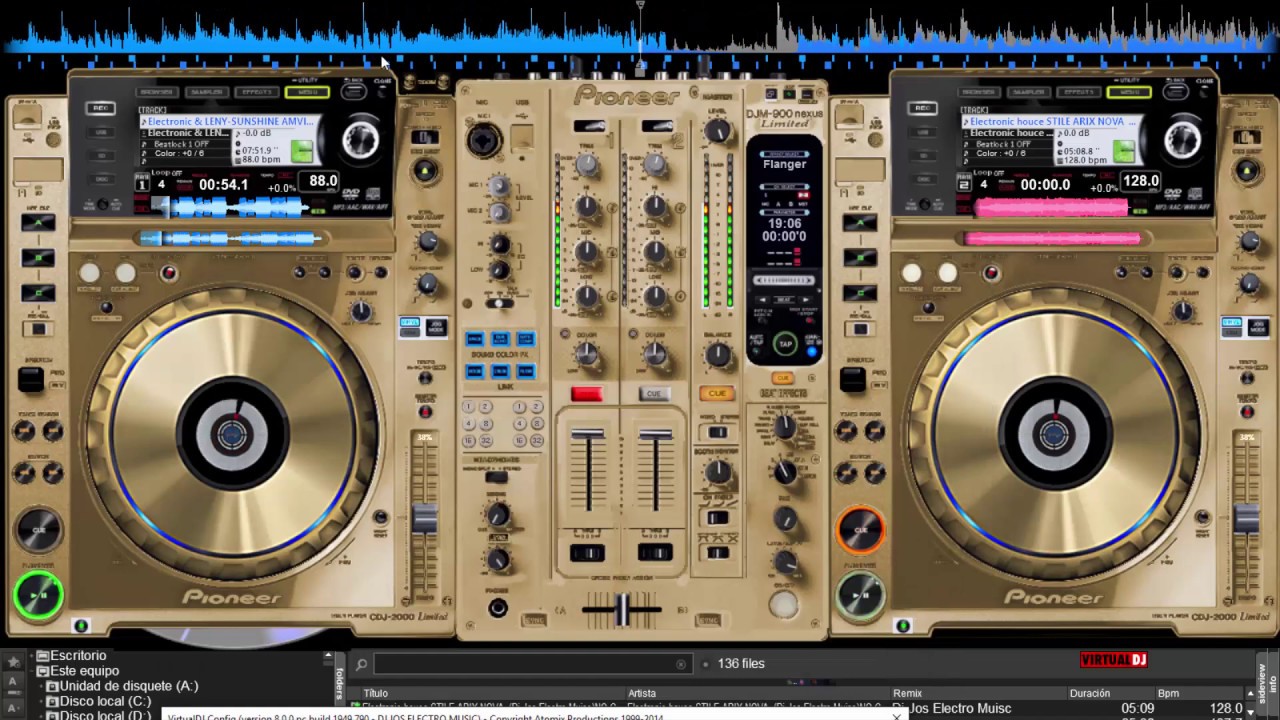Open the folders side tab
Screen dimensions: 1280x720
pos(340,683)
